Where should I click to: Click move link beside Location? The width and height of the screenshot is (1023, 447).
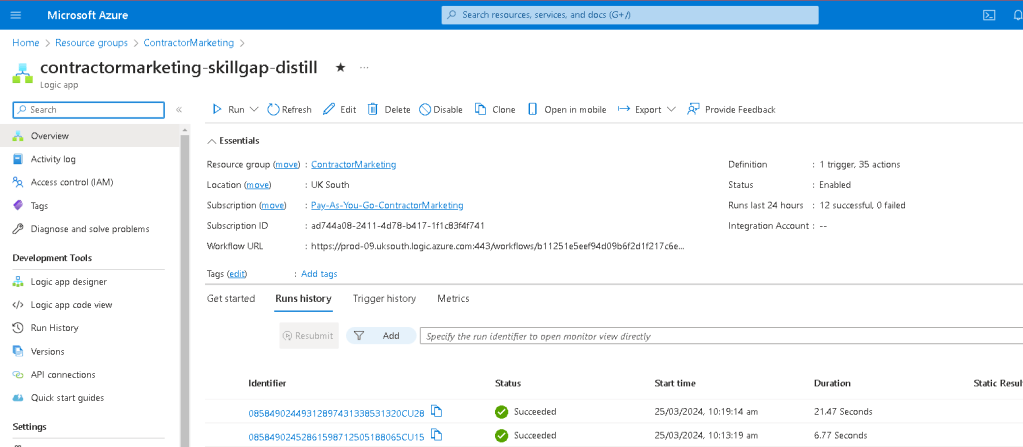tap(258, 185)
